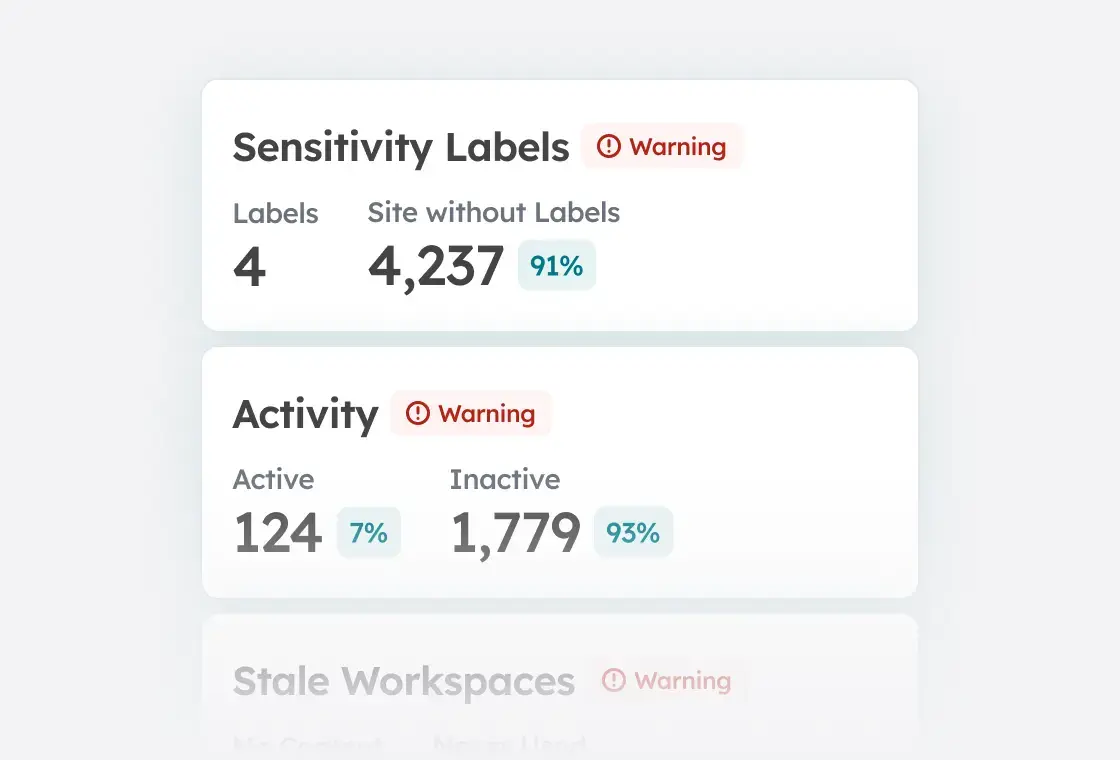Image resolution: width=1120 pixels, height=760 pixels.
Task: Click the 7% badge next to Active count
Action: (x=369, y=532)
